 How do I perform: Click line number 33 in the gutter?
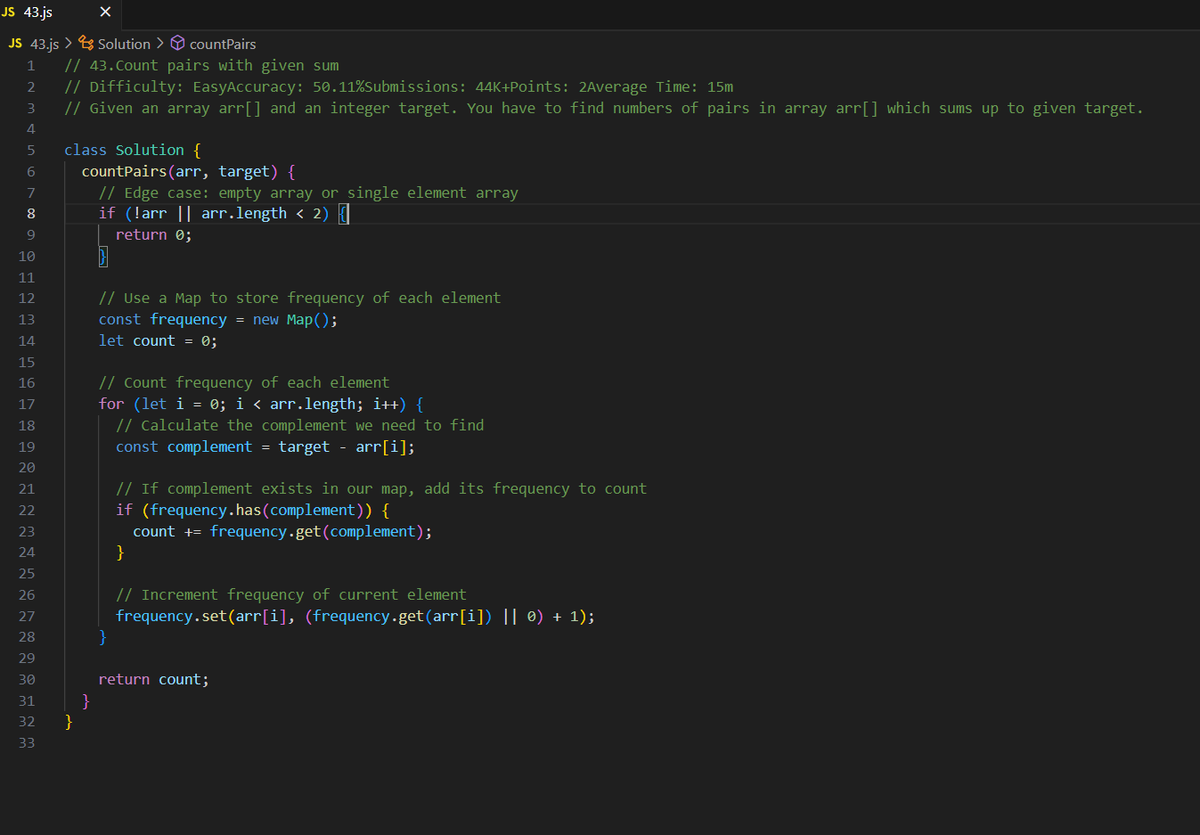coord(27,743)
